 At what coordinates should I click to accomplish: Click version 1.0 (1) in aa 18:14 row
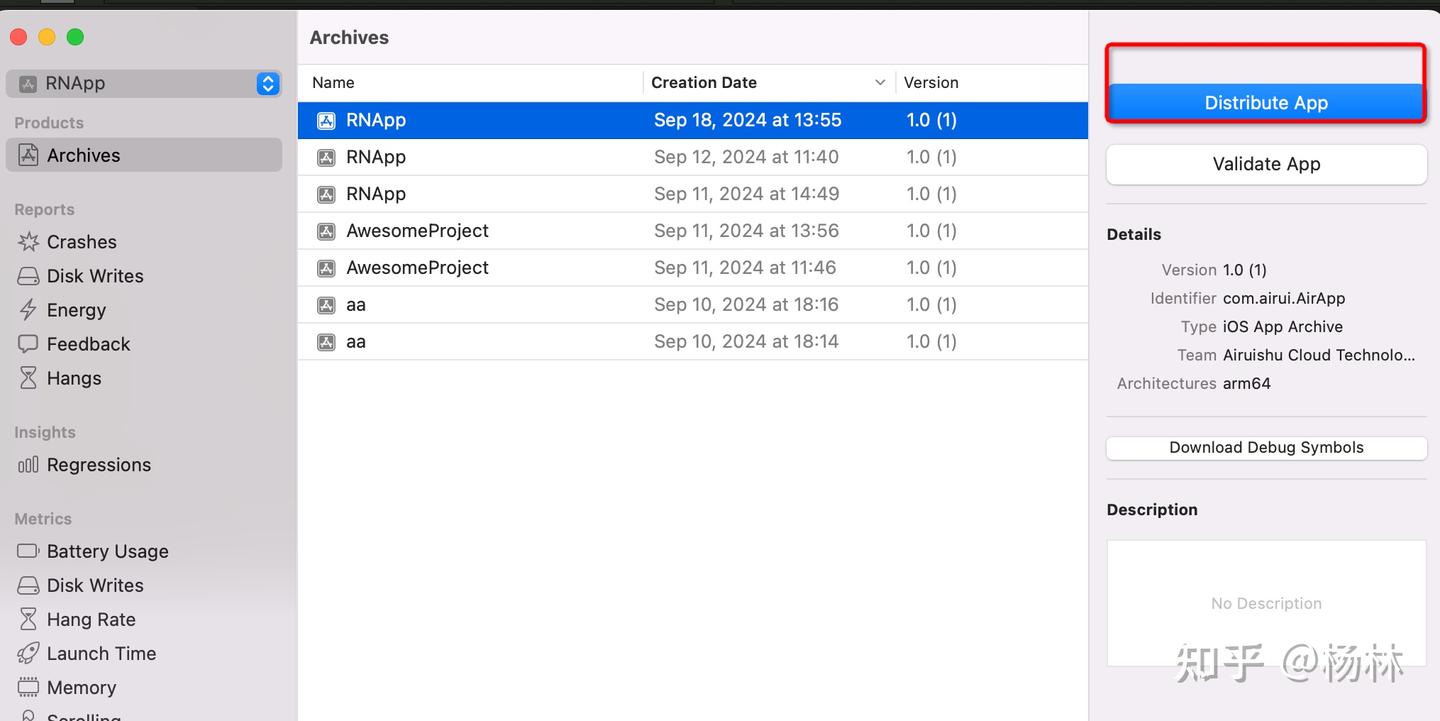(932, 342)
